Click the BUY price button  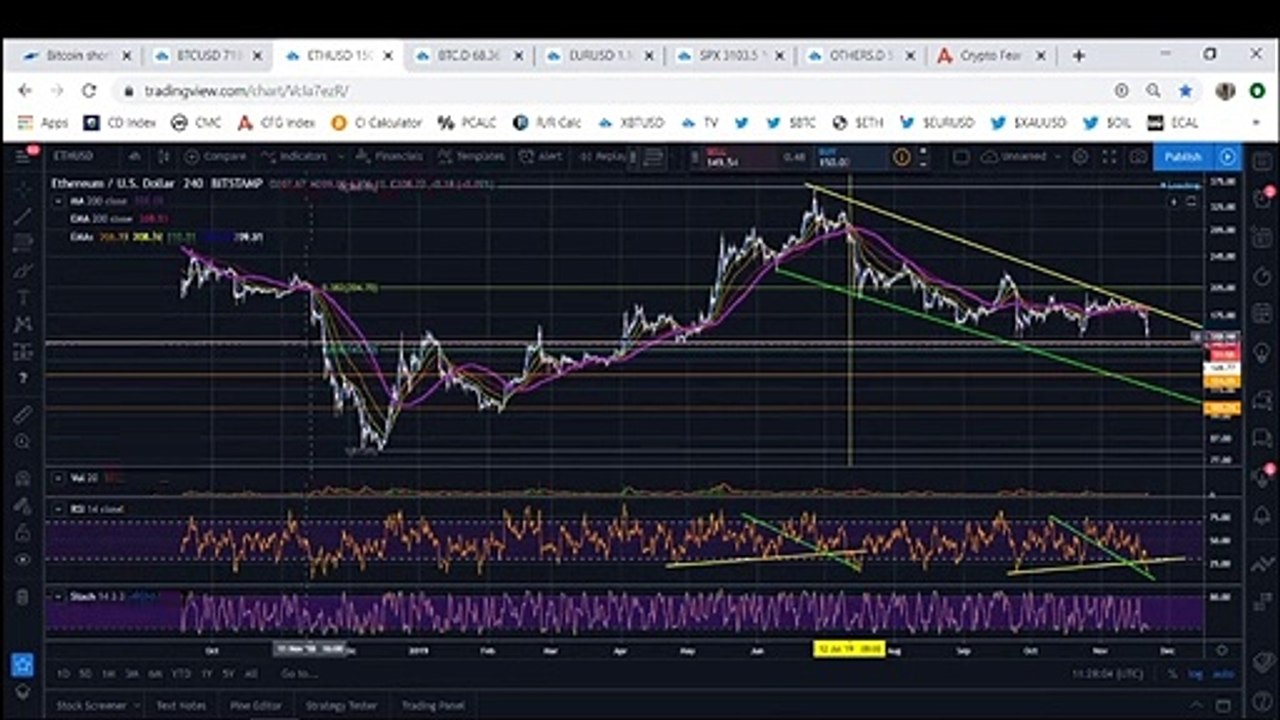coord(850,157)
